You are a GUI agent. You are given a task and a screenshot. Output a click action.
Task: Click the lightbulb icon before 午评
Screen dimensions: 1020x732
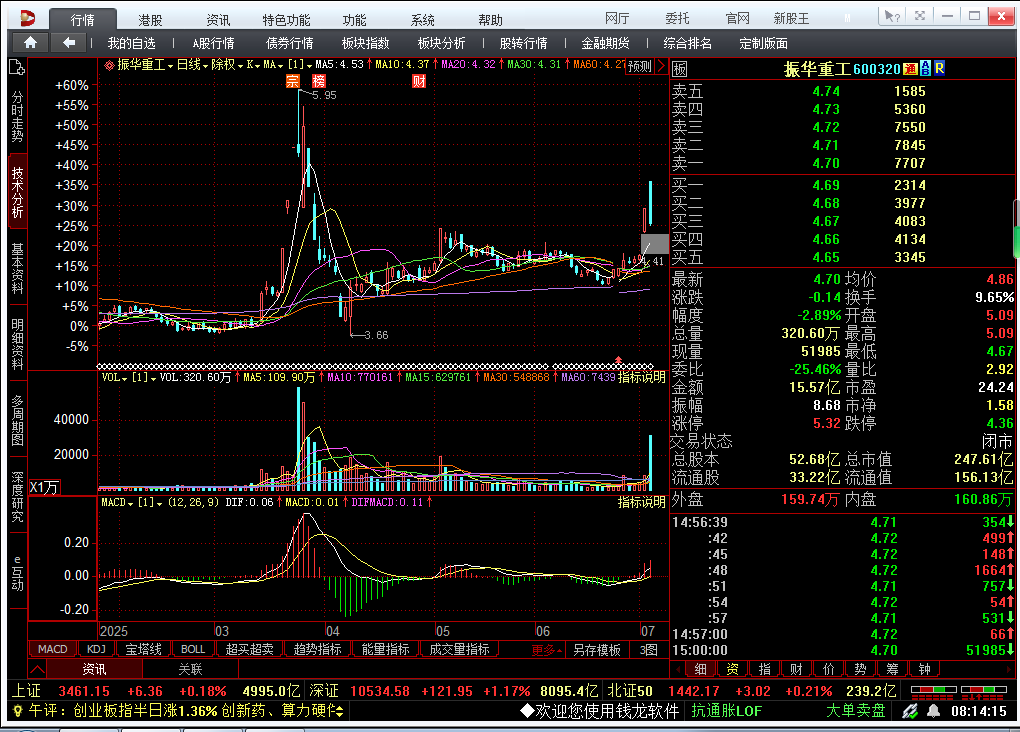pos(18,711)
